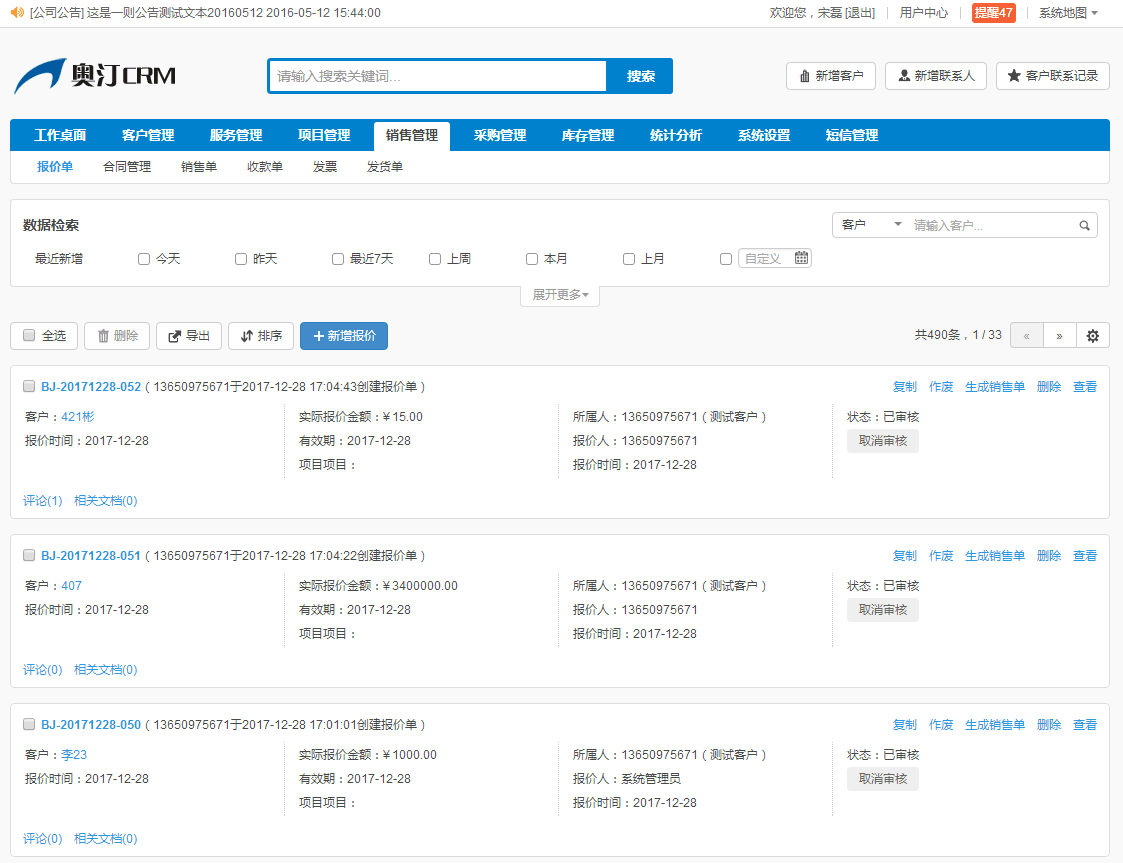Go to next page arrow
Image resolution: width=1123 pixels, height=863 pixels.
(x=1059, y=336)
